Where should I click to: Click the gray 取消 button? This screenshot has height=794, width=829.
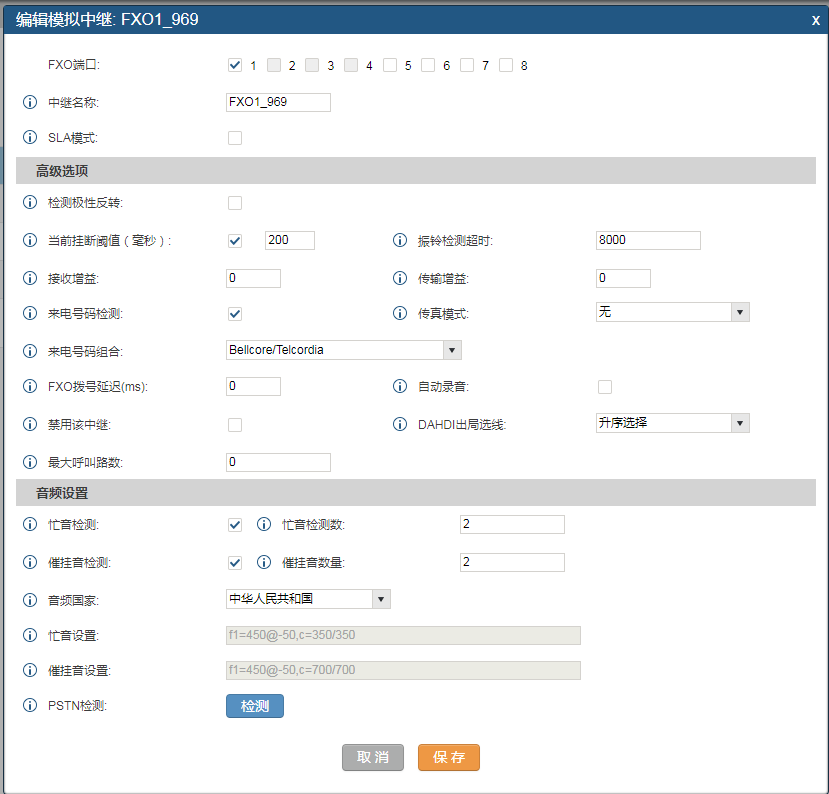[x=373, y=758]
